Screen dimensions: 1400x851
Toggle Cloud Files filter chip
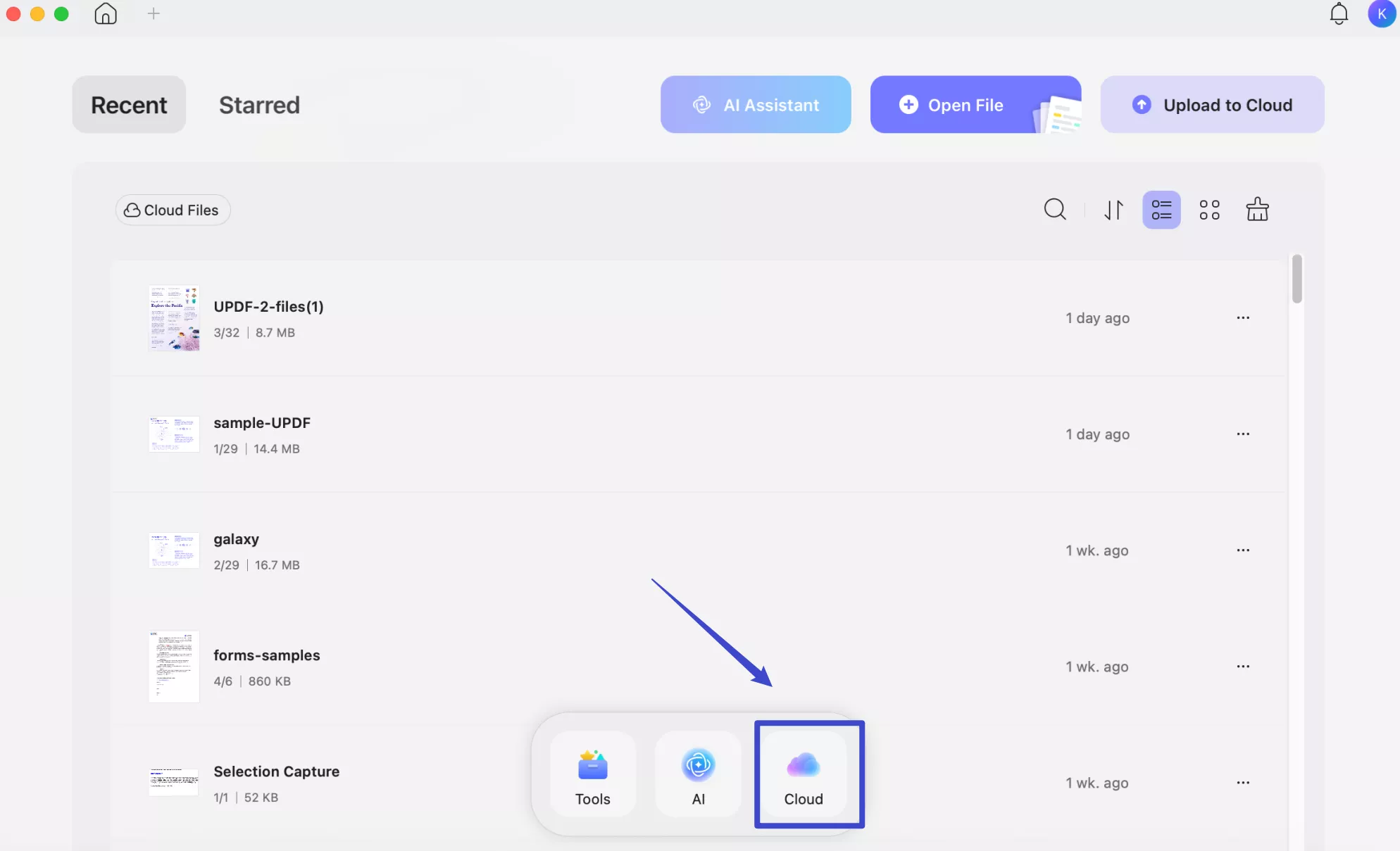point(173,210)
